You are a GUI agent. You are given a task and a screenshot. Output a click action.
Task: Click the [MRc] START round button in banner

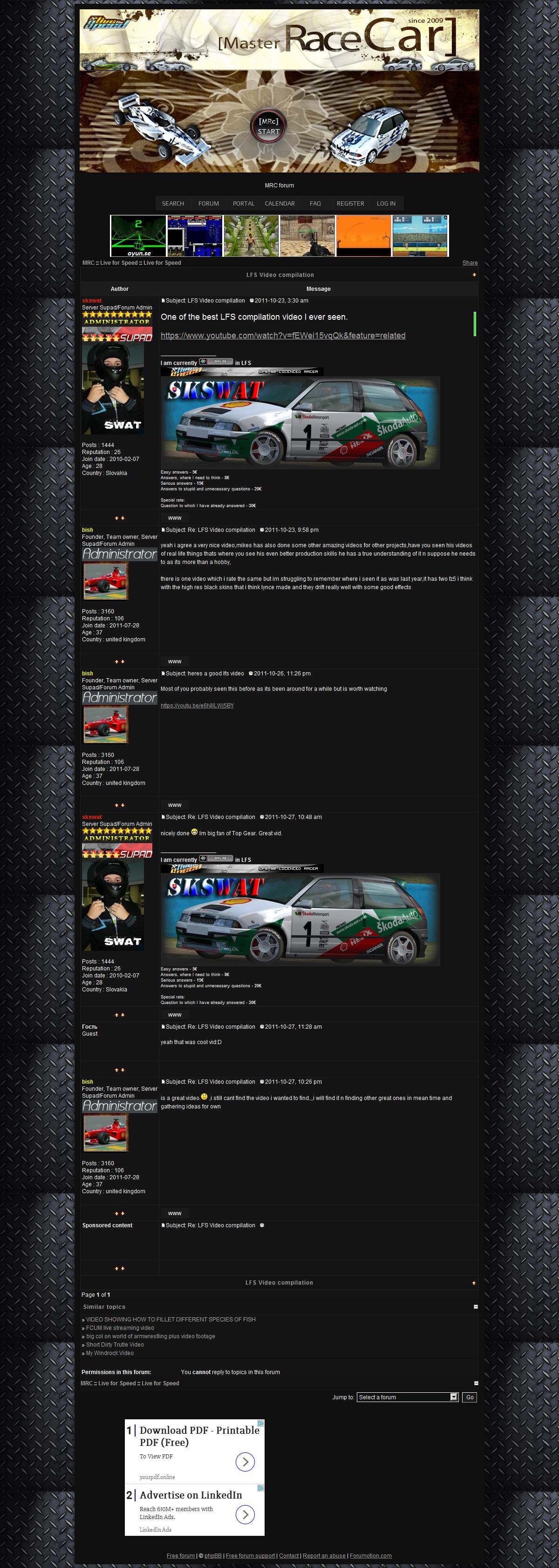click(268, 126)
